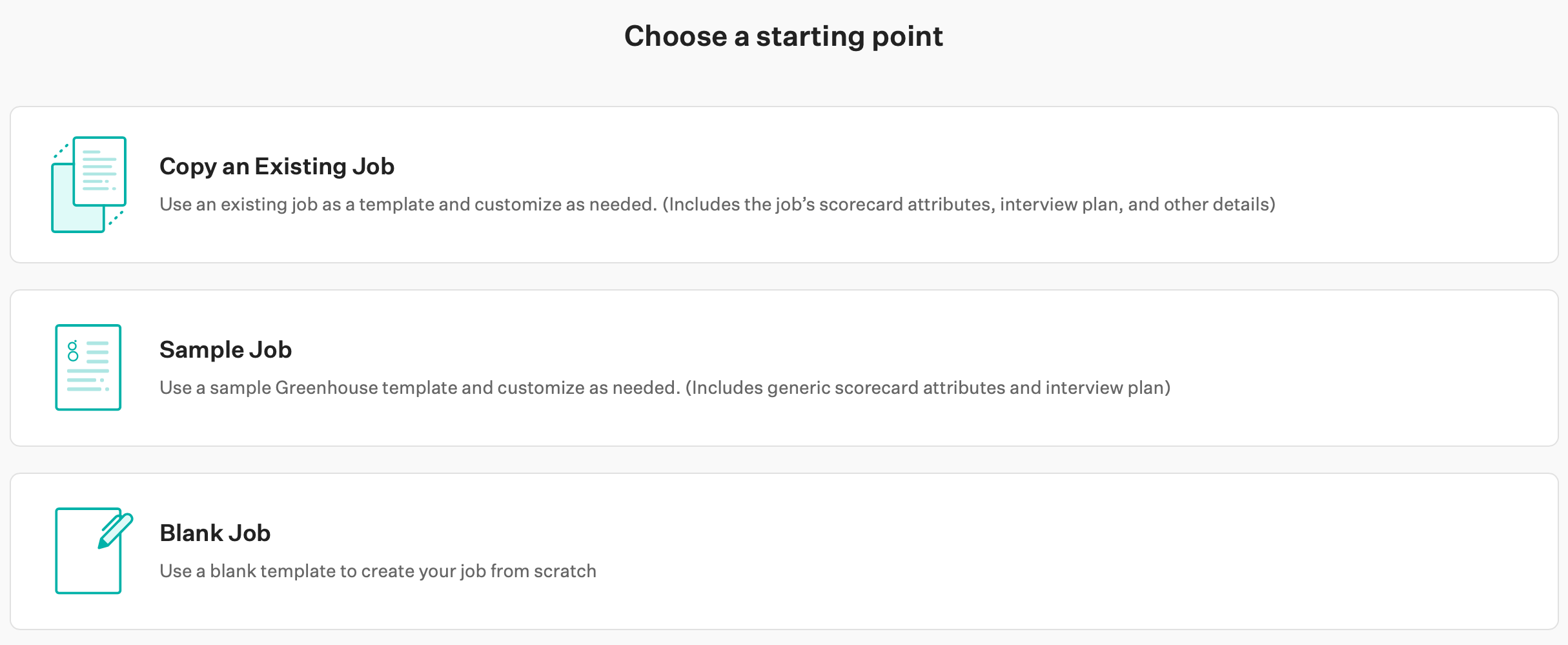
Task: Click the blank template from scratch description
Action: (x=378, y=571)
